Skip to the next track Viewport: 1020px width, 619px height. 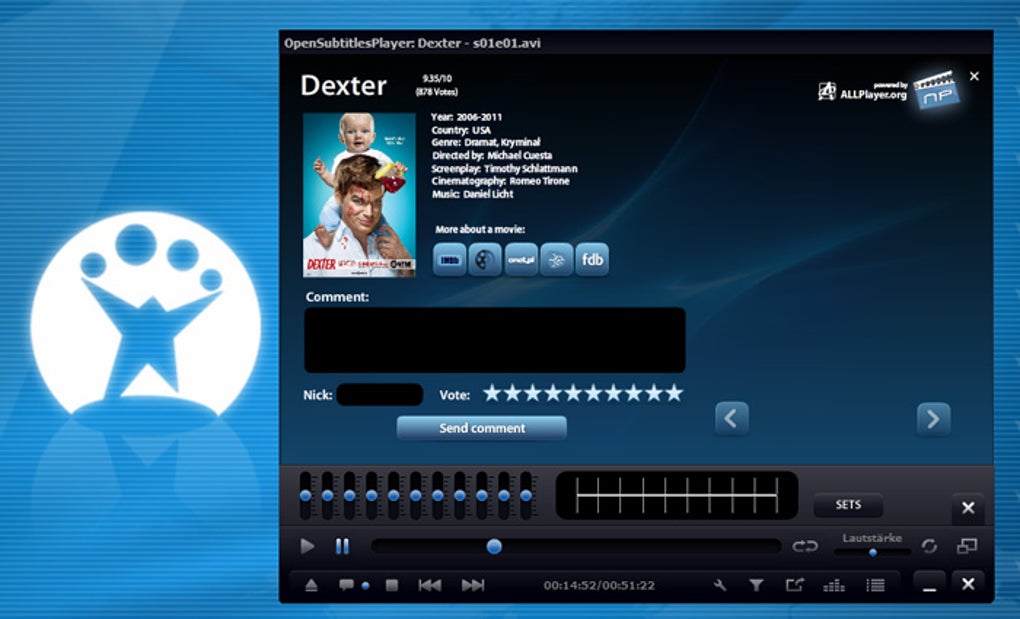click(x=473, y=585)
